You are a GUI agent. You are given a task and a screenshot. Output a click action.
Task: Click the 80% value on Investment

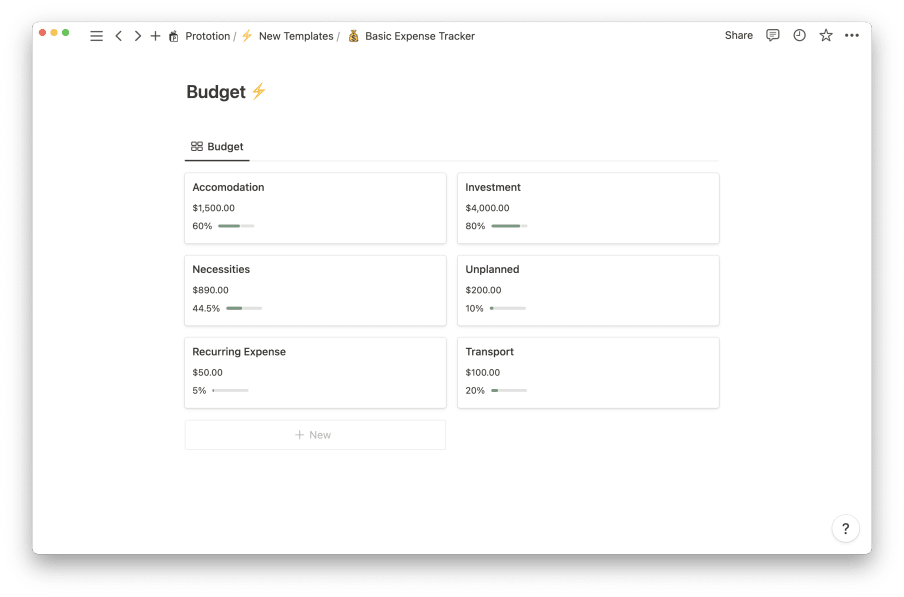[x=475, y=226]
